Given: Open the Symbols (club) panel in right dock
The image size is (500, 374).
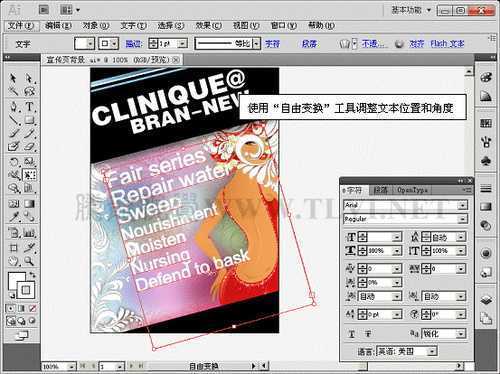Looking at the screenshot, I should click(x=486, y=161).
